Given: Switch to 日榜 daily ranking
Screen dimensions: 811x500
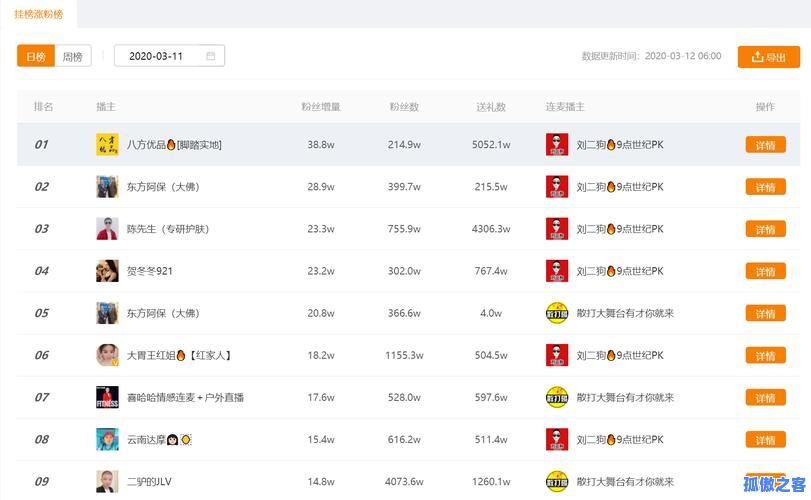Looking at the screenshot, I should pyautogui.click(x=36, y=56).
